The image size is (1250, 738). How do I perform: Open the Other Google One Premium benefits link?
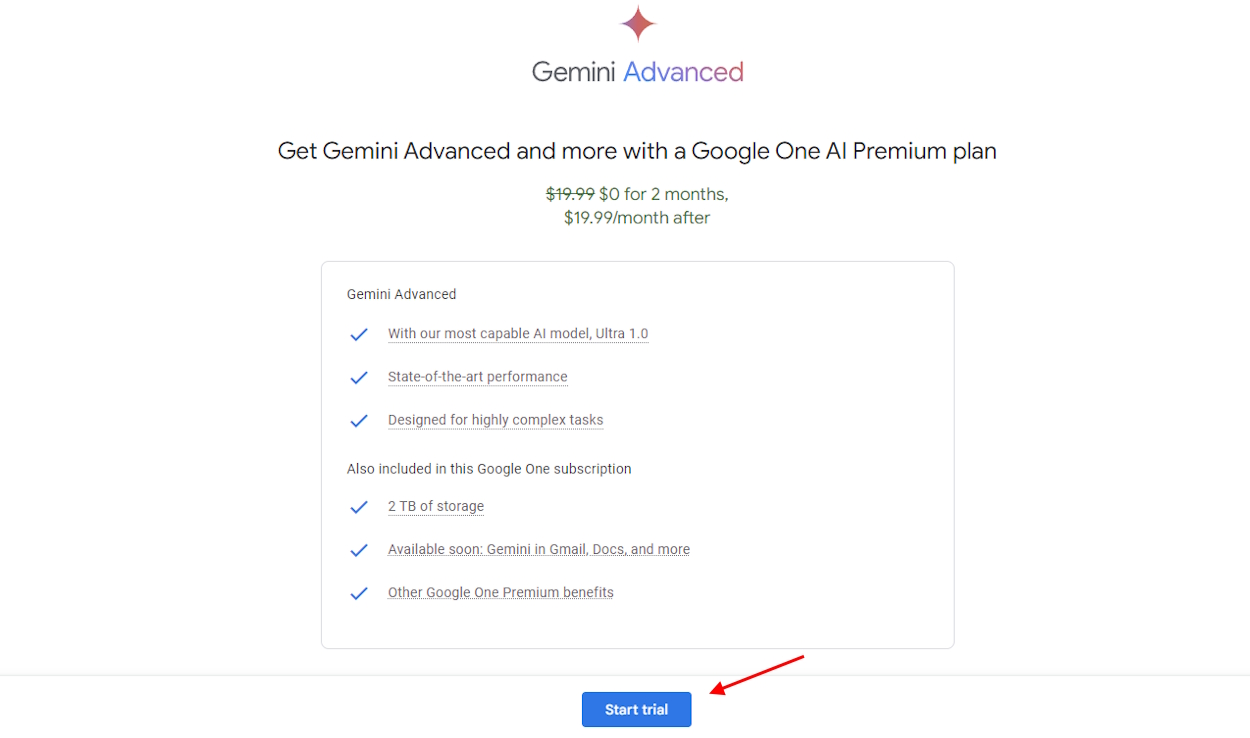point(500,592)
